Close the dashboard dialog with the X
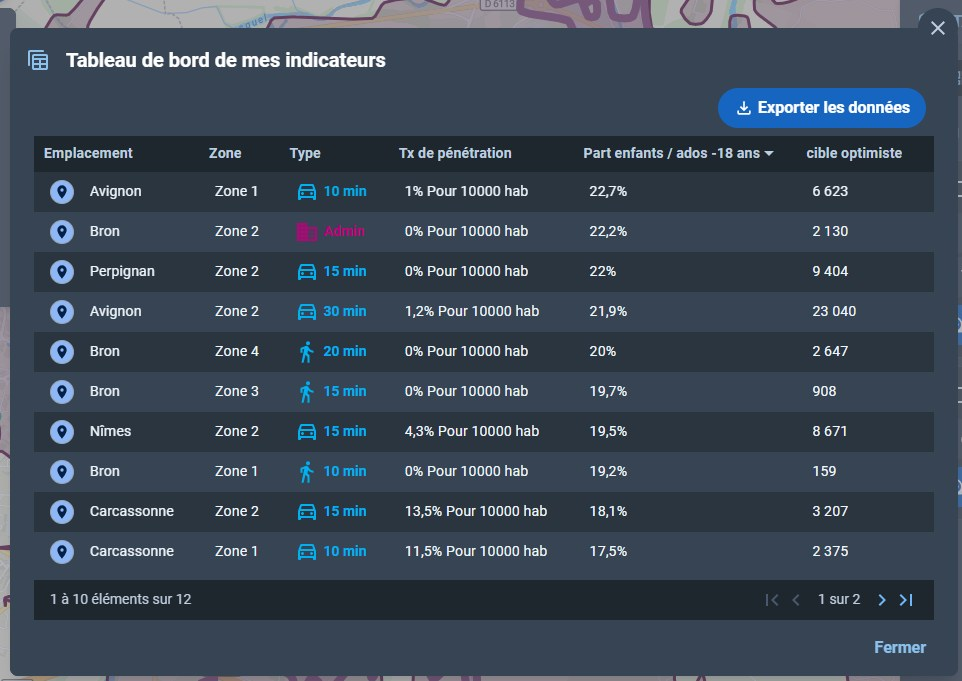This screenshot has height=681, width=962. point(937,28)
